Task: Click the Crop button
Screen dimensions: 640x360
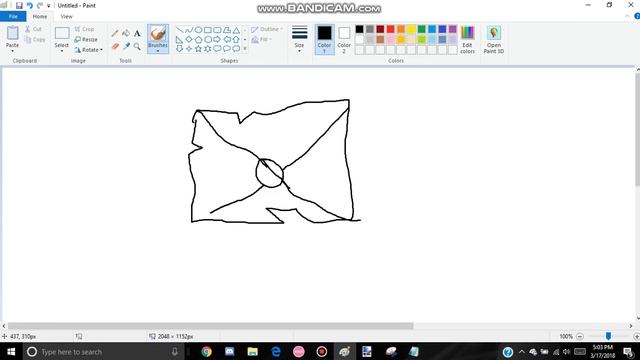Action: point(84,29)
